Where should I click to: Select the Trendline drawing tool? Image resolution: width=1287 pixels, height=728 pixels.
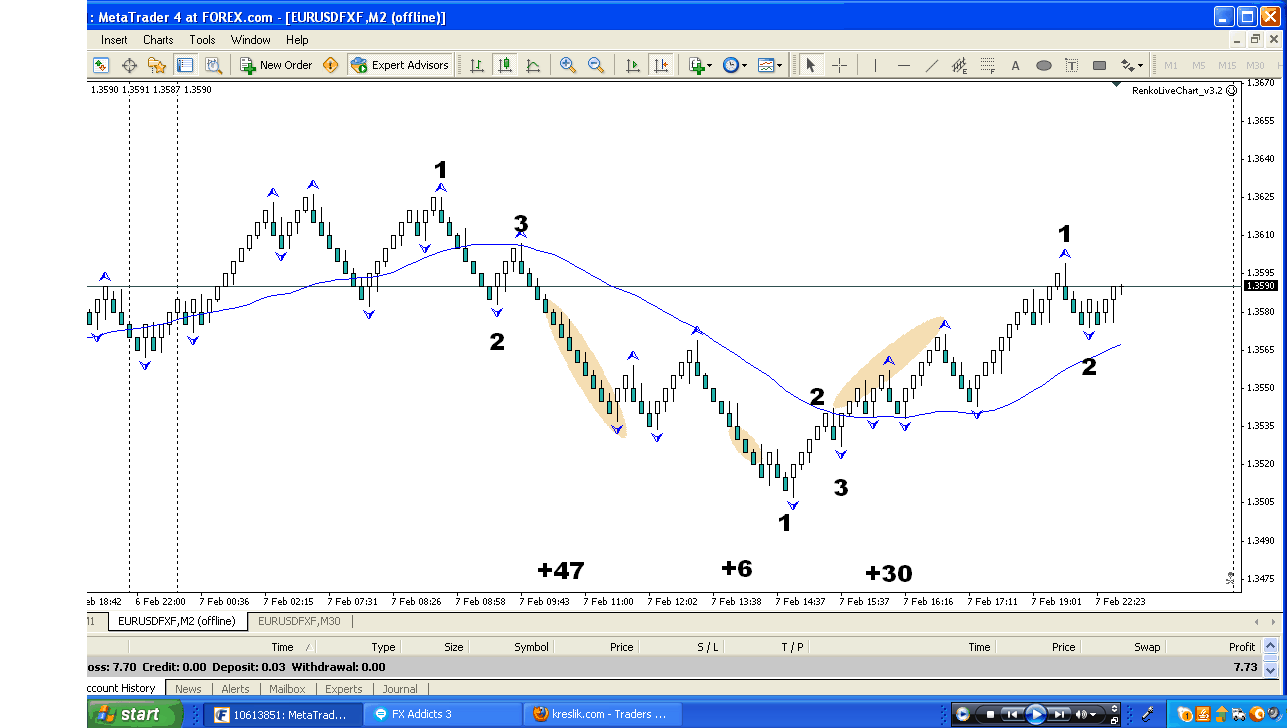[x=931, y=65]
